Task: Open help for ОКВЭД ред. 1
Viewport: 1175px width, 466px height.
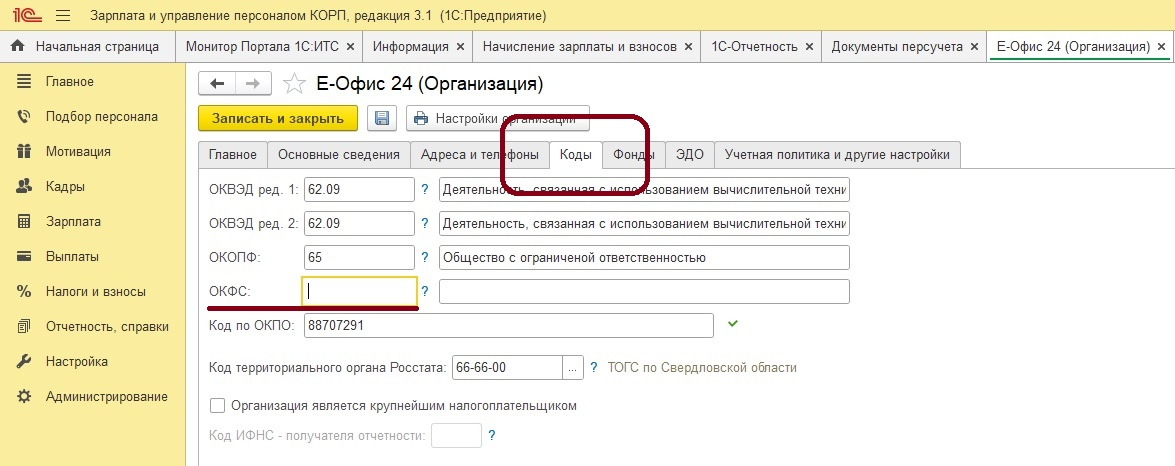Action: [x=425, y=190]
